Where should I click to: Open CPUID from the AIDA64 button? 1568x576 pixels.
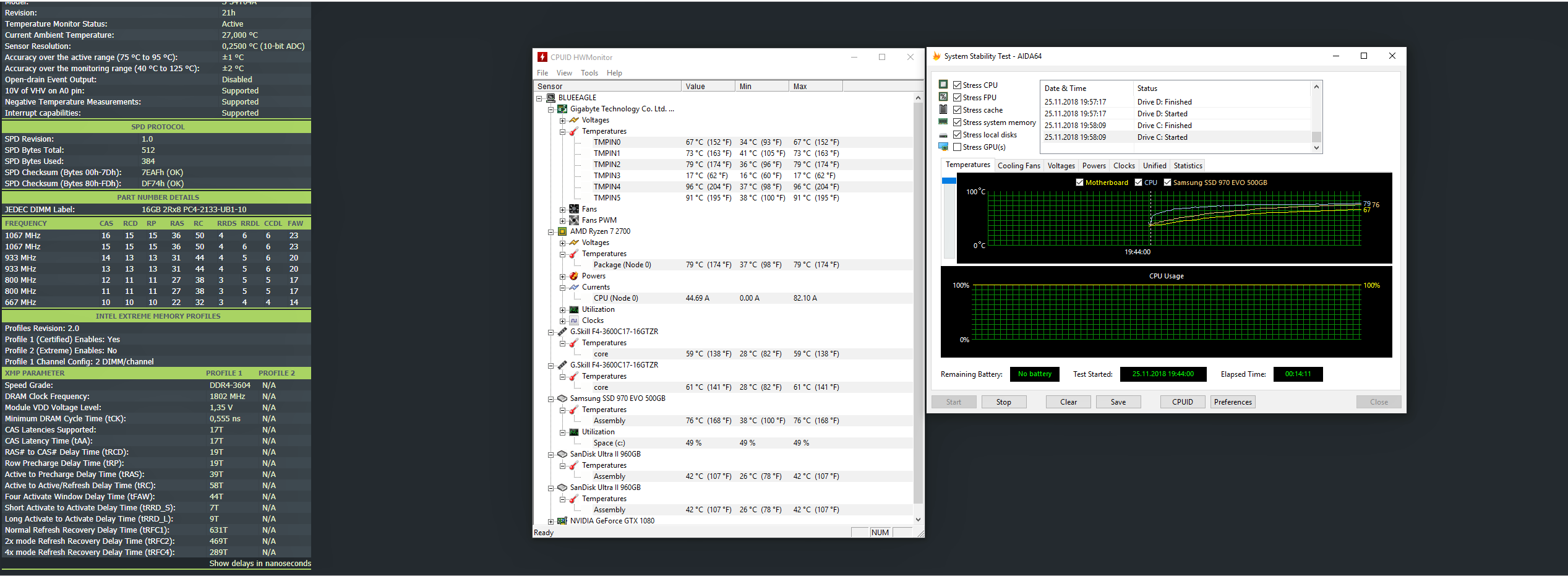(x=1183, y=402)
